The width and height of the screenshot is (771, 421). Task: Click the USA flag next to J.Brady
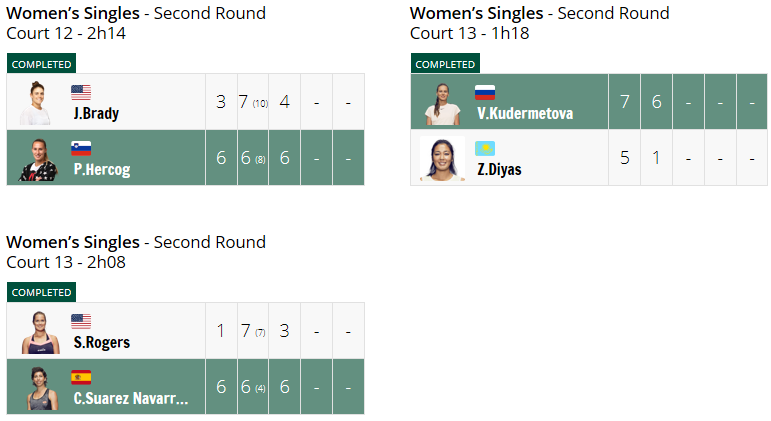point(81,92)
